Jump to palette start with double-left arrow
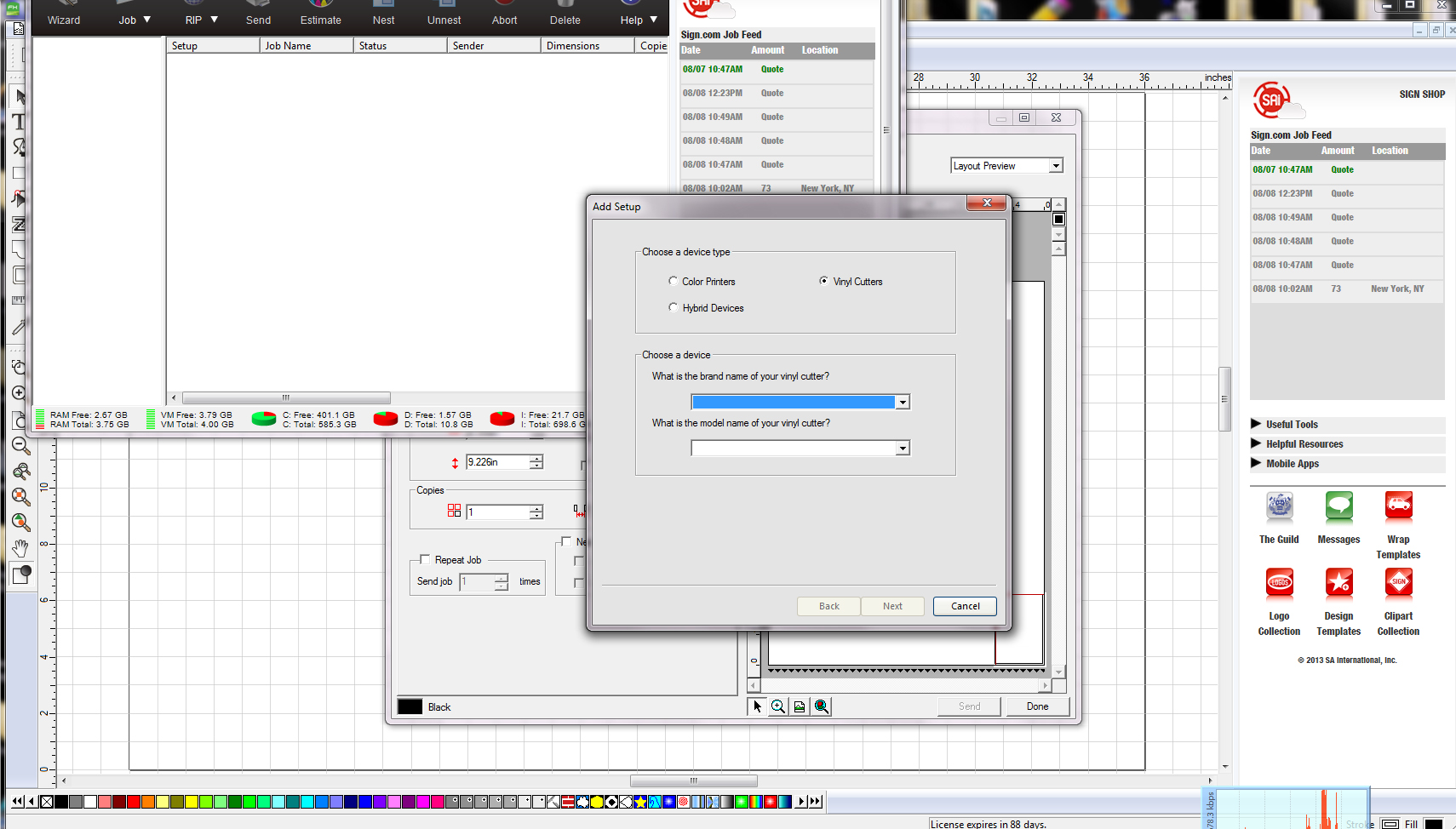Viewport: 1456px width, 829px height. (x=17, y=802)
